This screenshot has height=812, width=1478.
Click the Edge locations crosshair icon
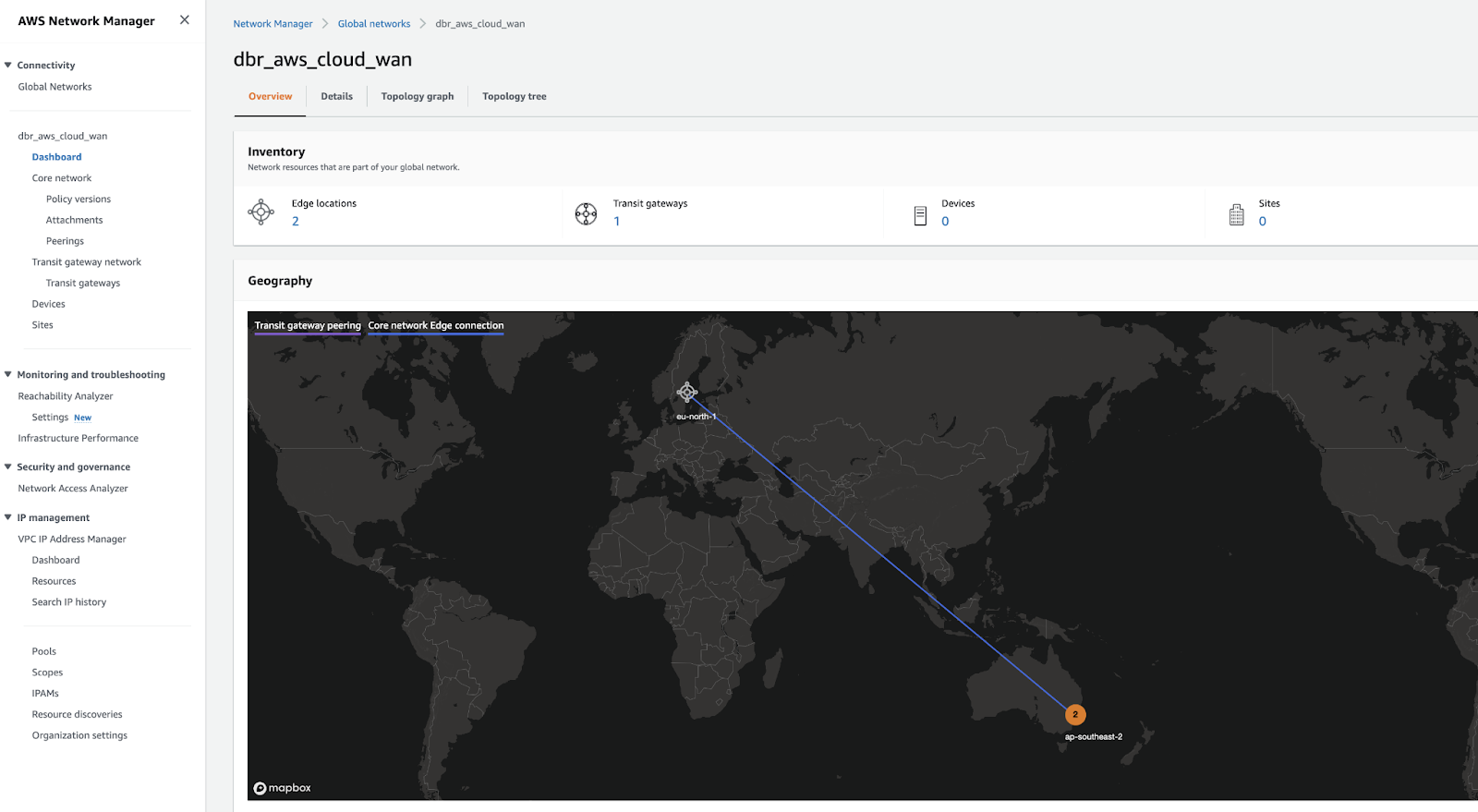261,212
